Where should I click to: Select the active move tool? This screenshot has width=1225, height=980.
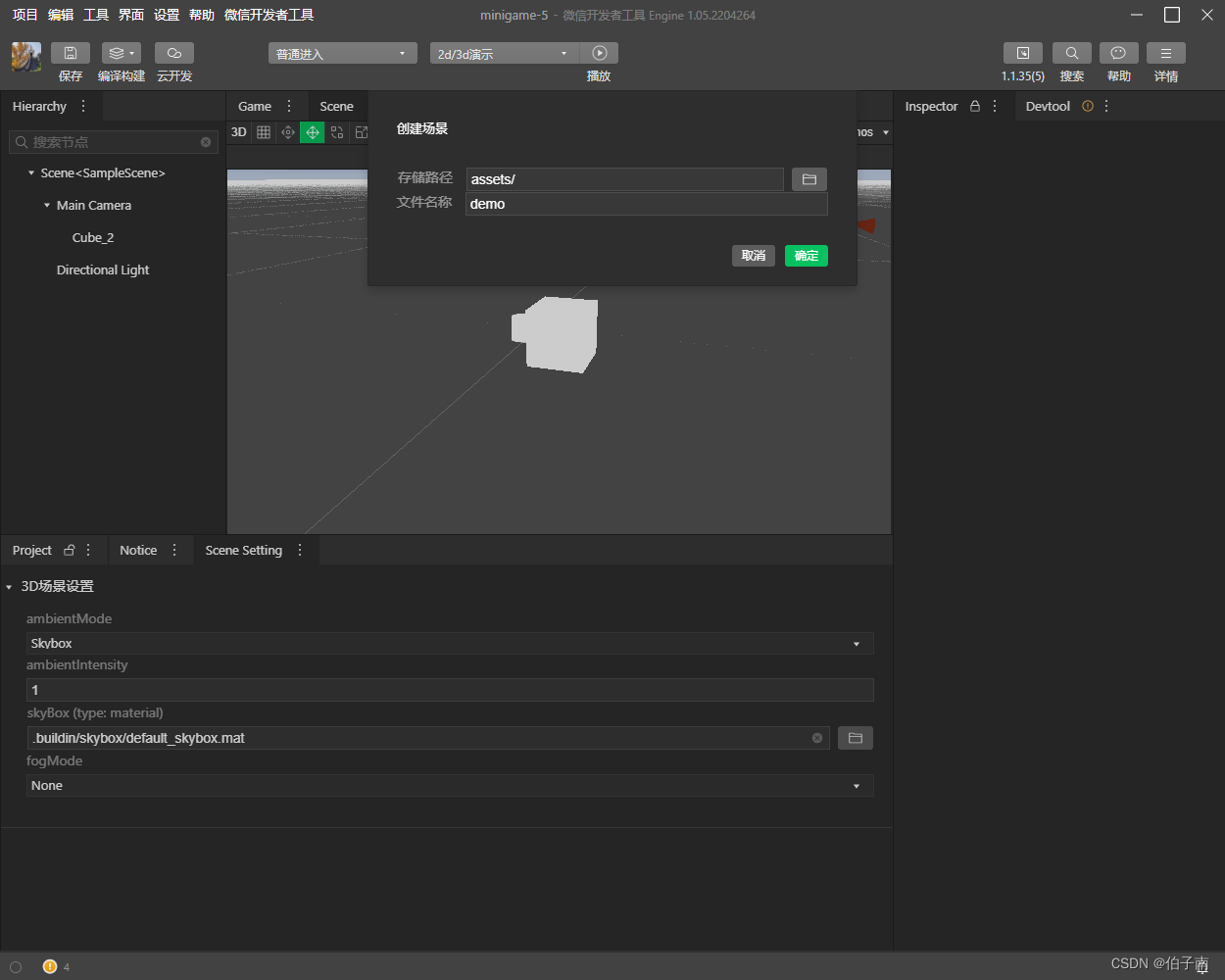(313, 132)
